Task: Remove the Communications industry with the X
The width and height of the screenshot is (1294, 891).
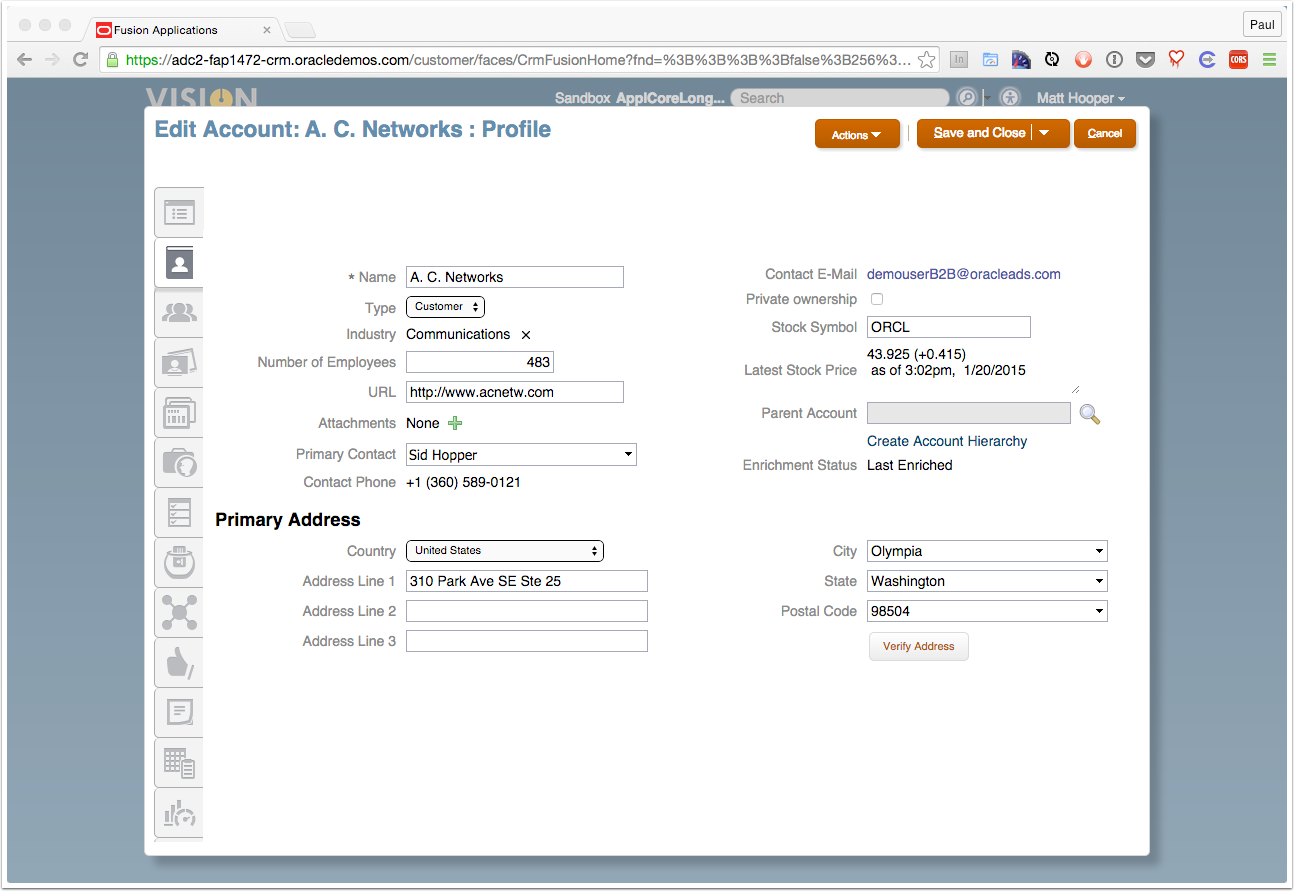Action: click(526, 335)
